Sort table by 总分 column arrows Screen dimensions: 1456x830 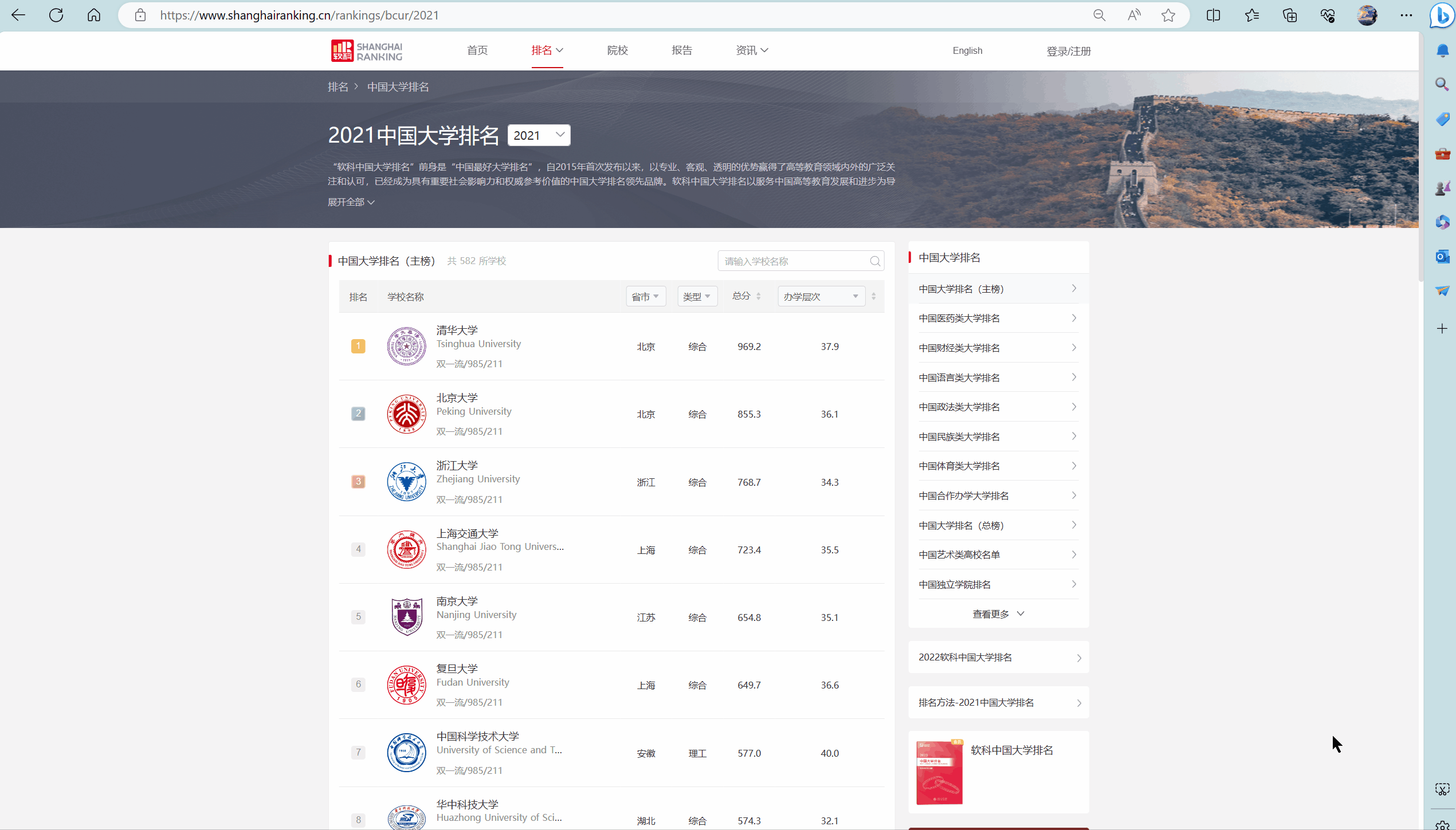coord(758,296)
